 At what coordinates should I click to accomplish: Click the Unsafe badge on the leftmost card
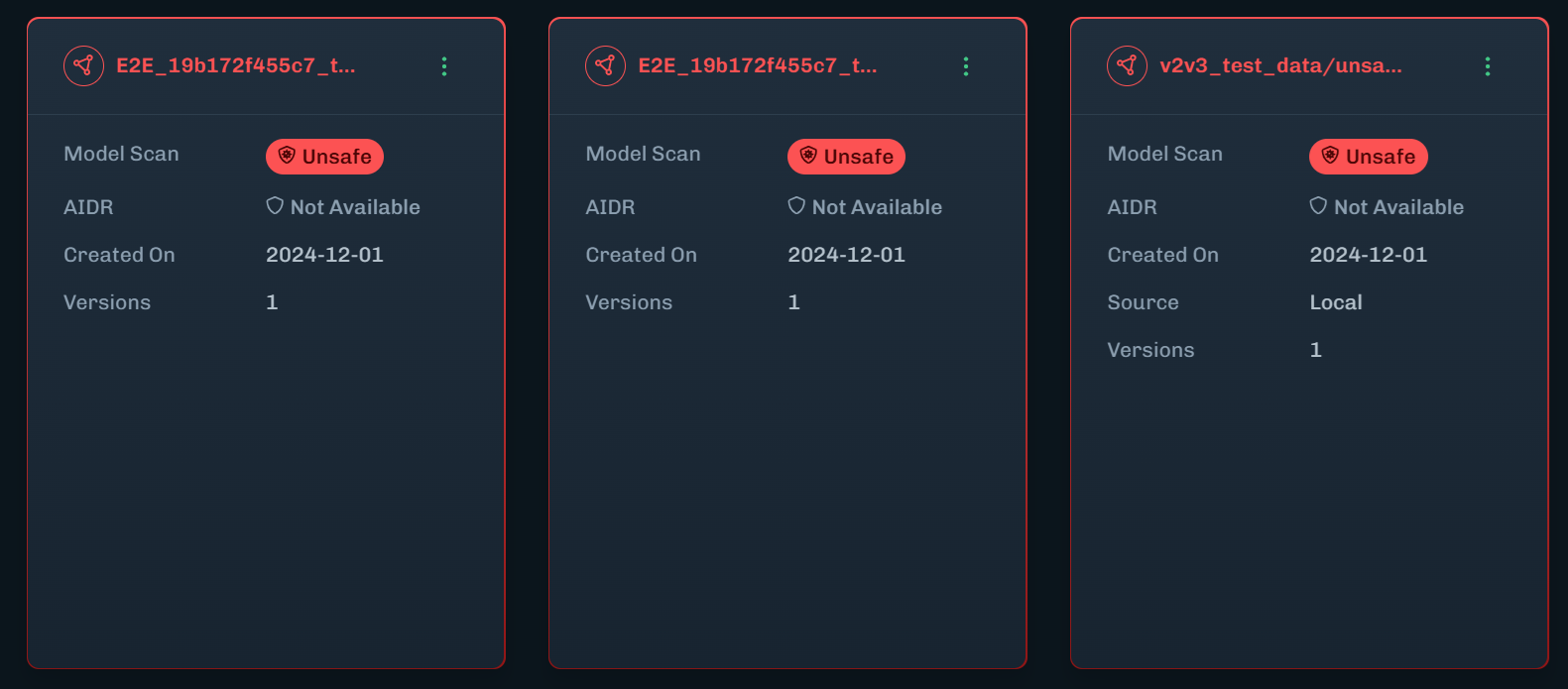click(324, 157)
